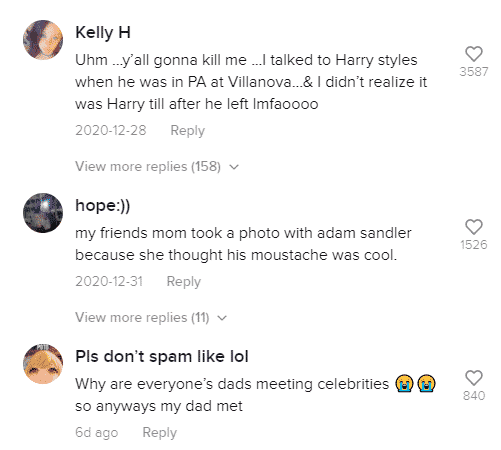
Task: Open Kelly H's profile picture
Action: click(x=43, y=40)
